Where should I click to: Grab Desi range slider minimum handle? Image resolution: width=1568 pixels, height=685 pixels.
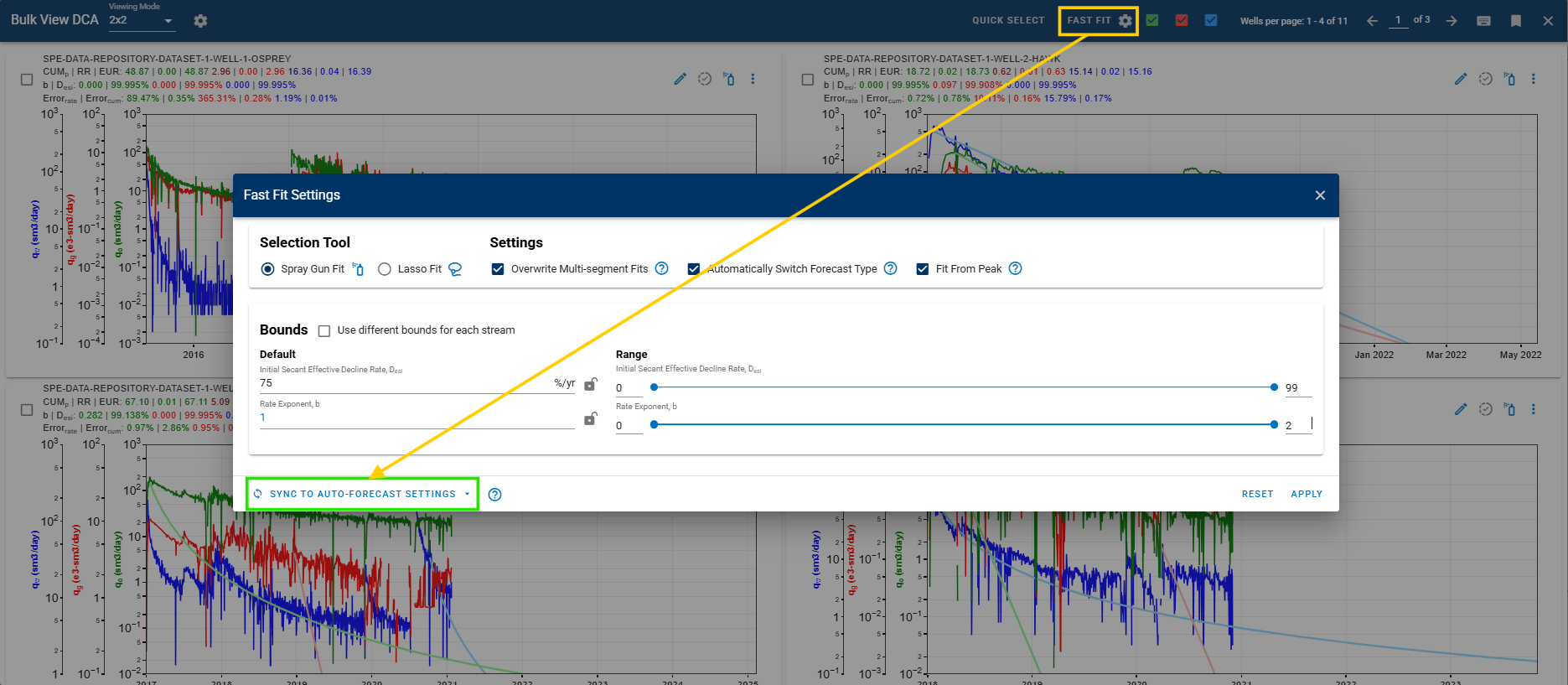(655, 387)
